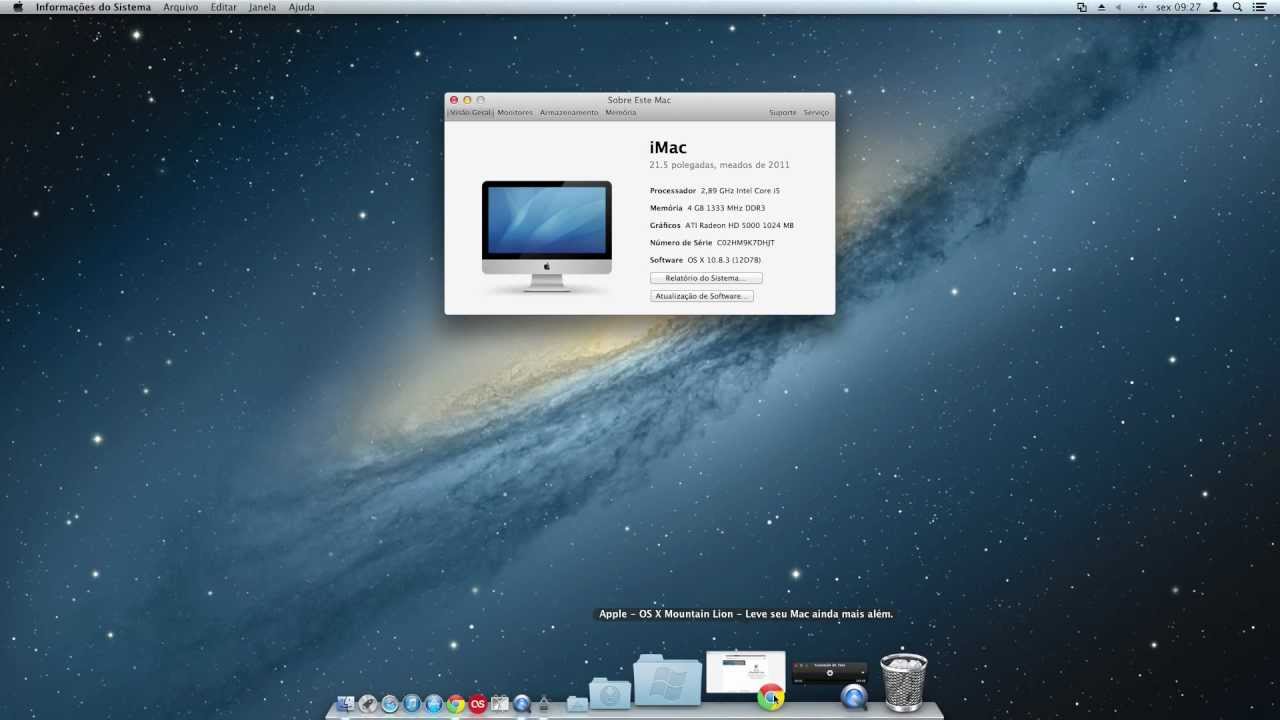Image resolution: width=1280 pixels, height=720 pixels.
Task: Click 'ATI Radeon HD 5000 1024 MB' value
Action: (739, 225)
